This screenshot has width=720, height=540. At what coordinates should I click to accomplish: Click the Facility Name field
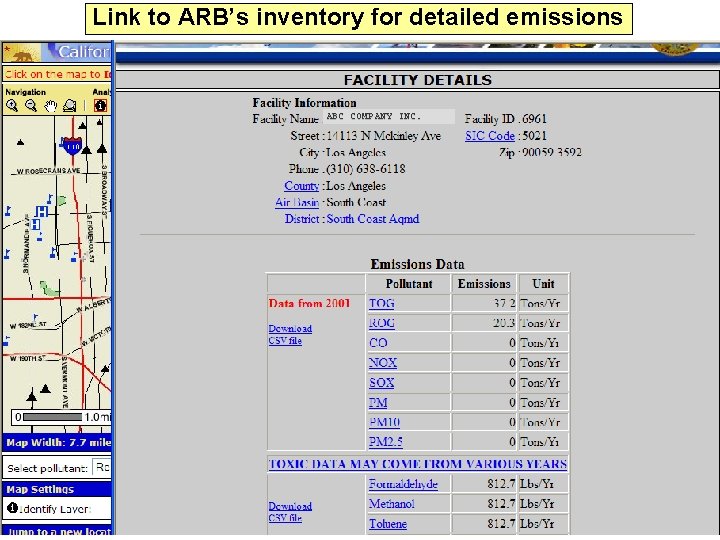click(x=388, y=117)
